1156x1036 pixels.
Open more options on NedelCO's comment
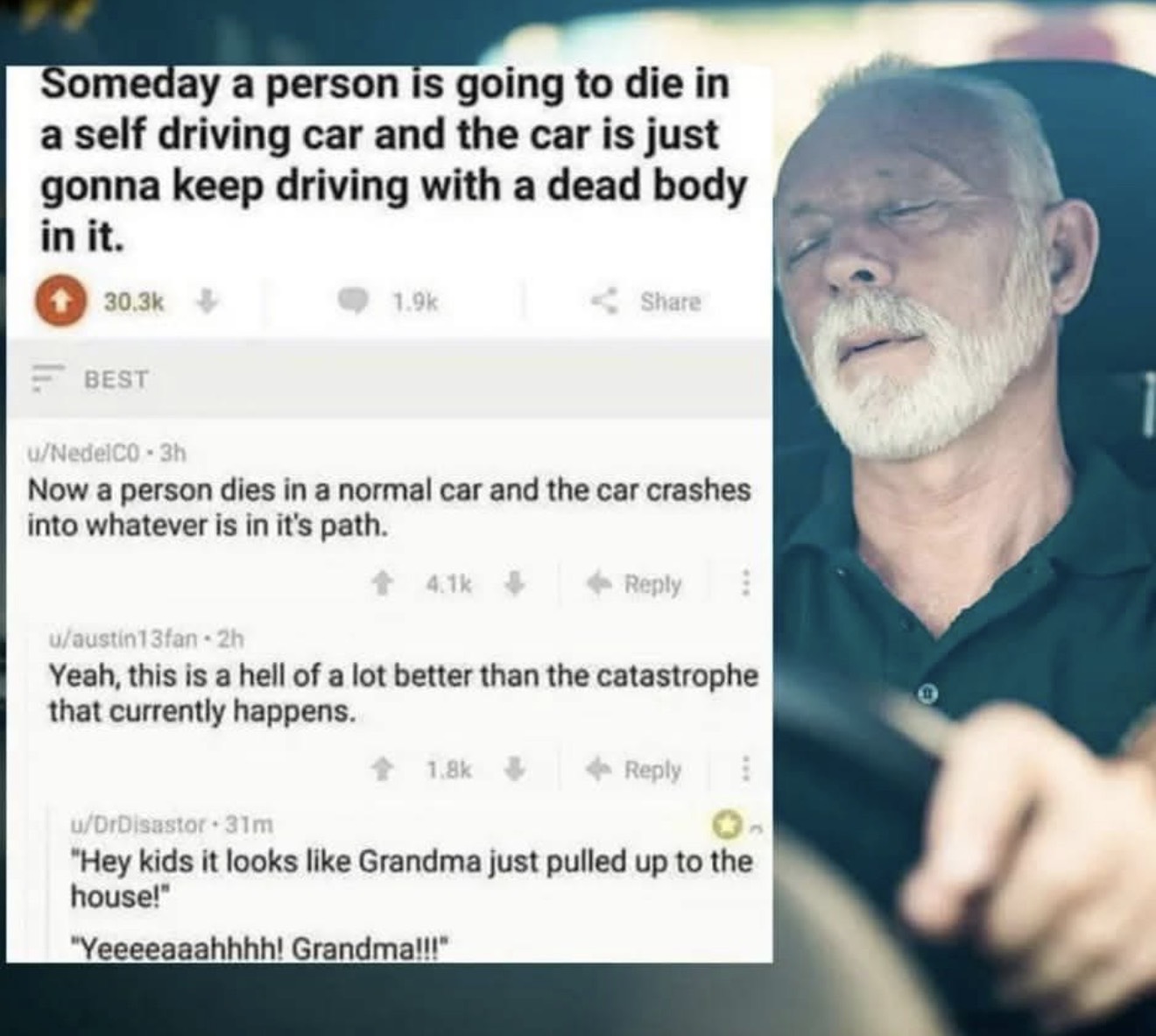click(745, 583)
